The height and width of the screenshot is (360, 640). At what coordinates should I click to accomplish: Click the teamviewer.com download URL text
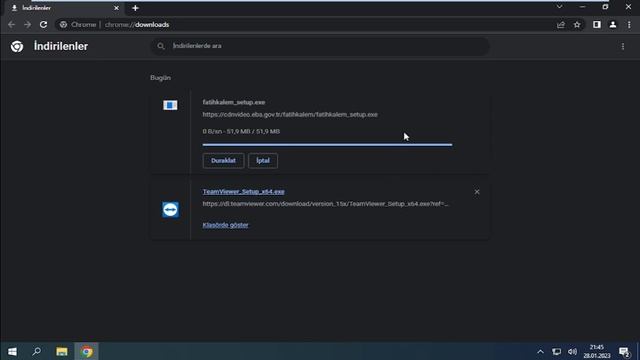click(325, 204)
